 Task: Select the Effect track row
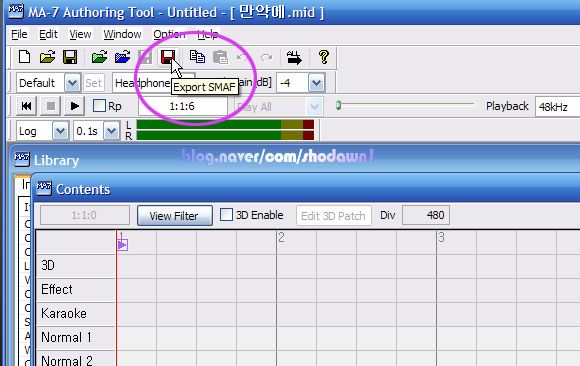coord(76,290)
